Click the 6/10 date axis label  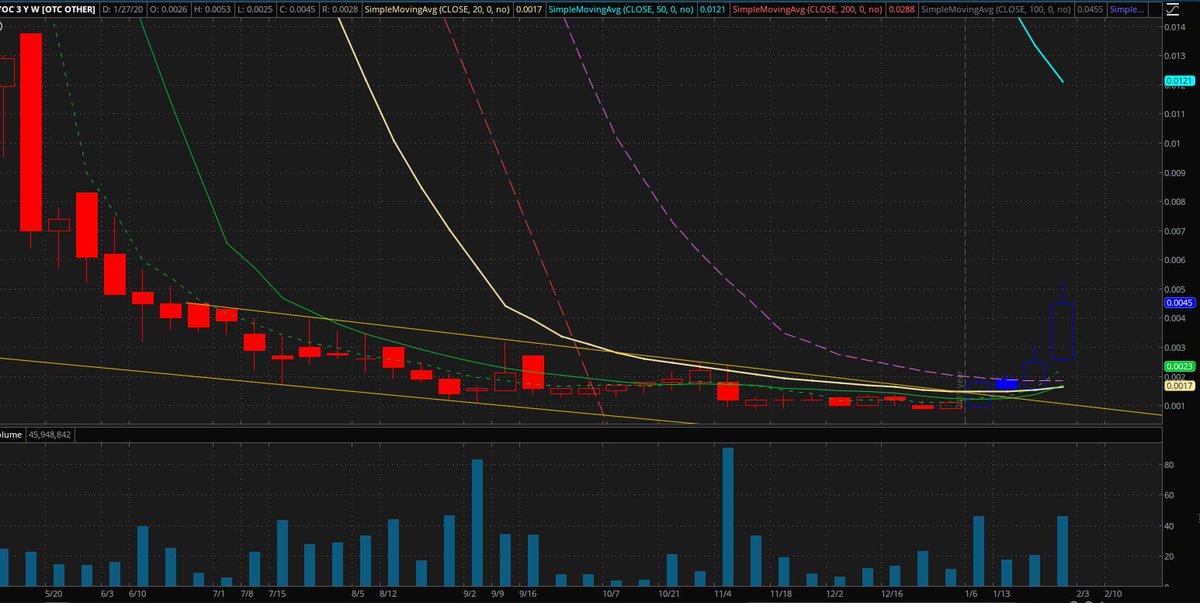pyautogui.click(x=139, y=593)
